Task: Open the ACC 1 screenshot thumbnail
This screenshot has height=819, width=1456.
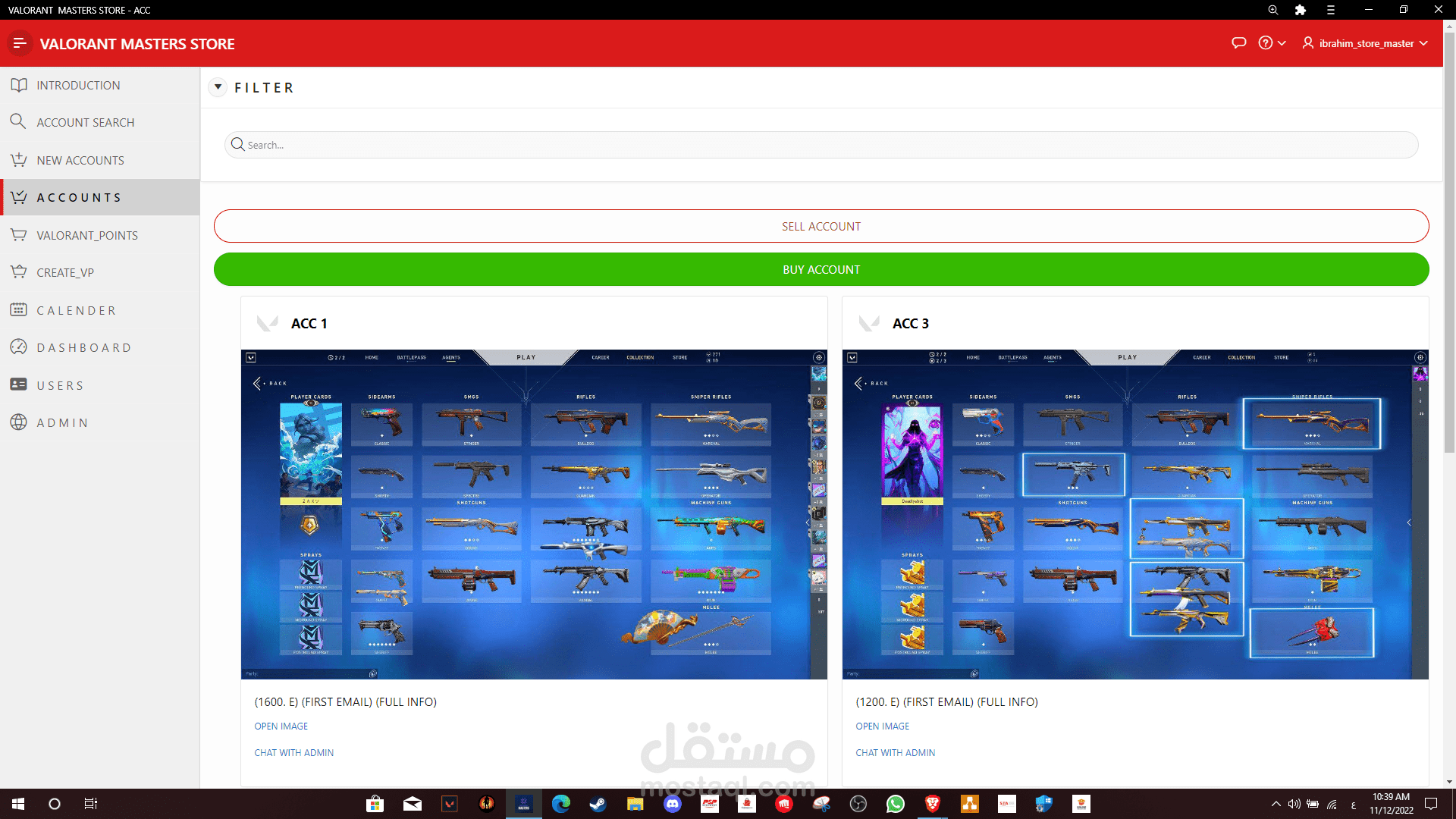Action: coord(534,514)
